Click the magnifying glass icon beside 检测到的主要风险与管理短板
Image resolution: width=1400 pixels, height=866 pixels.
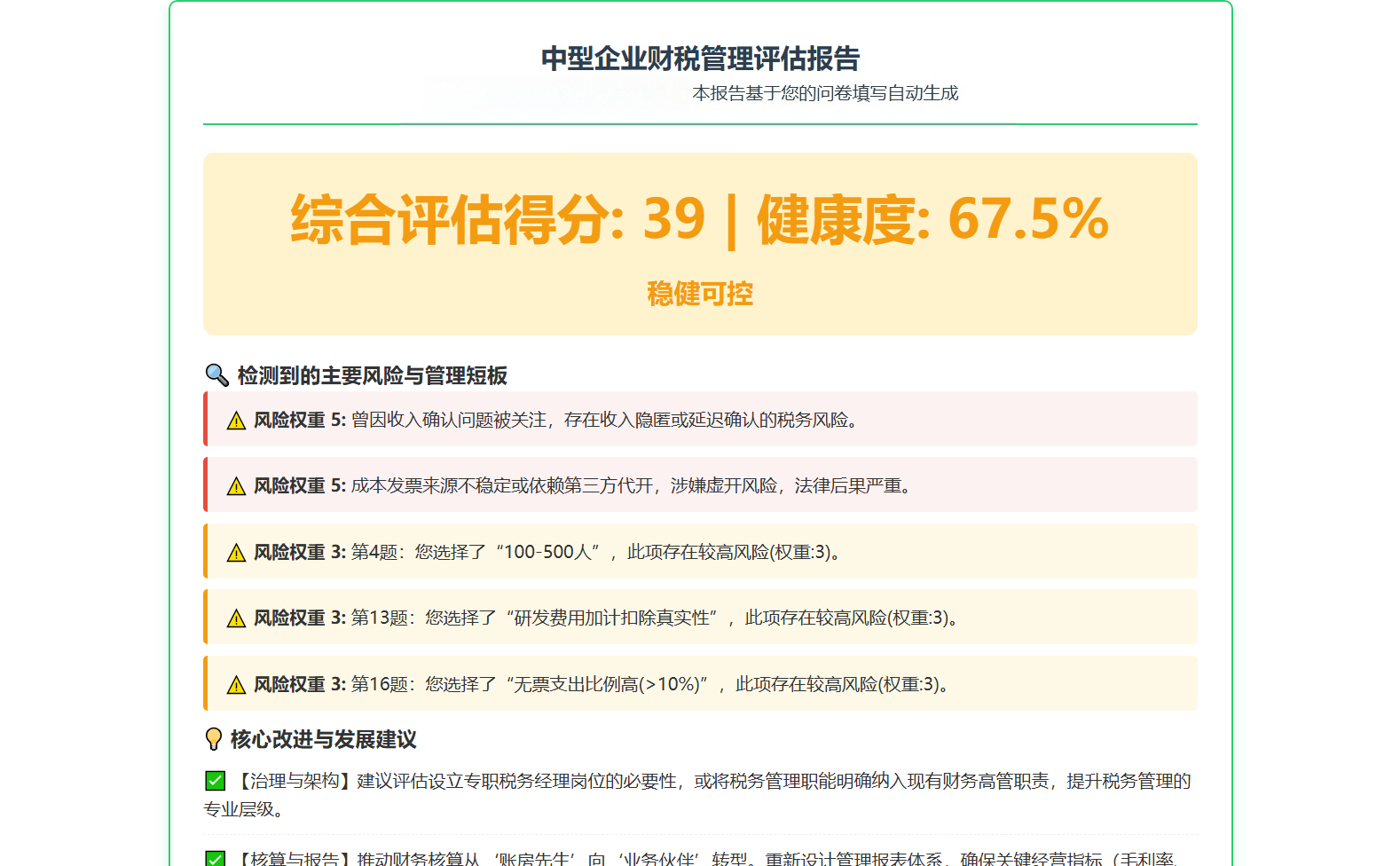click(x=216, y=375)
